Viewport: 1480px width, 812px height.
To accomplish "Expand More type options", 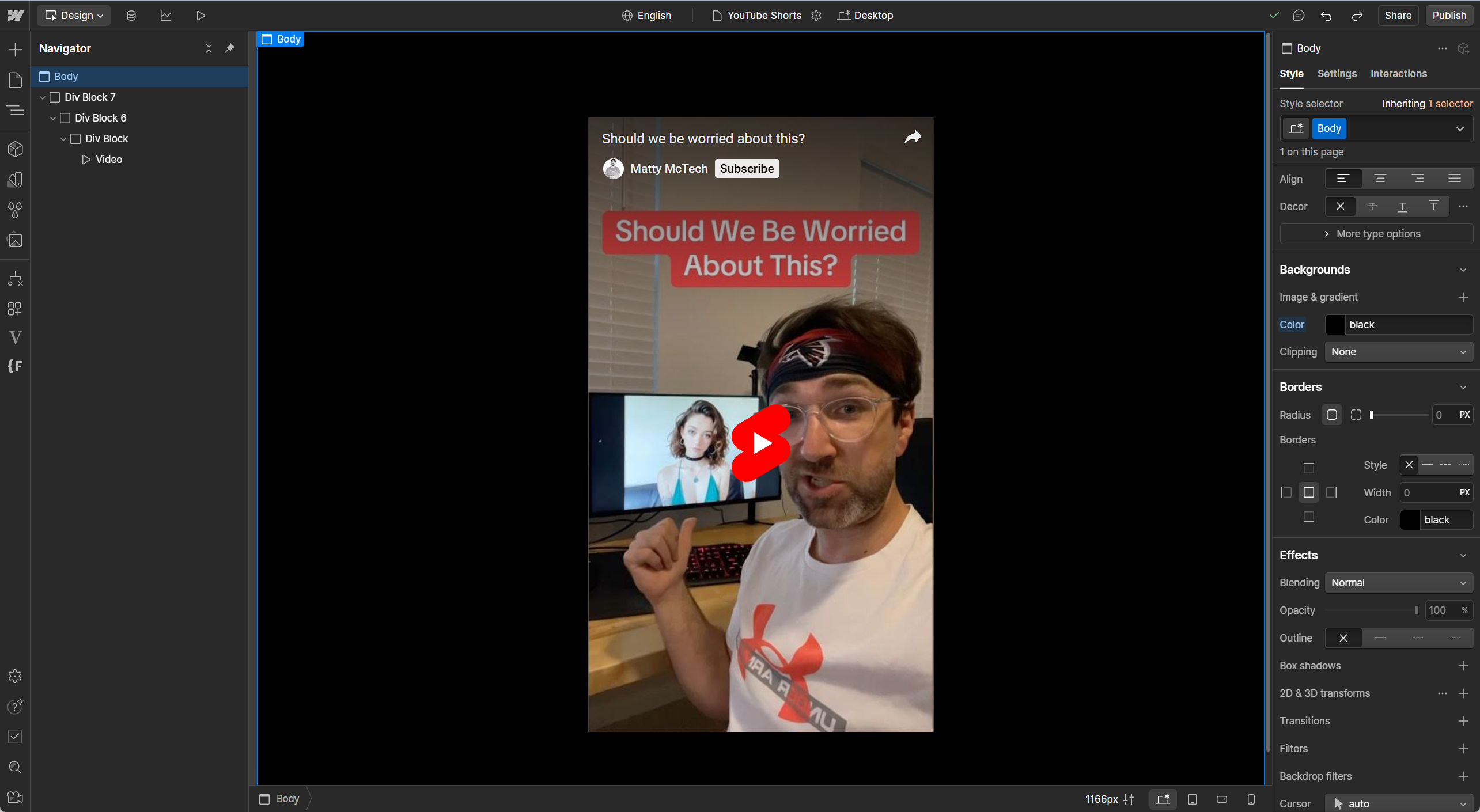I will click(1376, 234).
